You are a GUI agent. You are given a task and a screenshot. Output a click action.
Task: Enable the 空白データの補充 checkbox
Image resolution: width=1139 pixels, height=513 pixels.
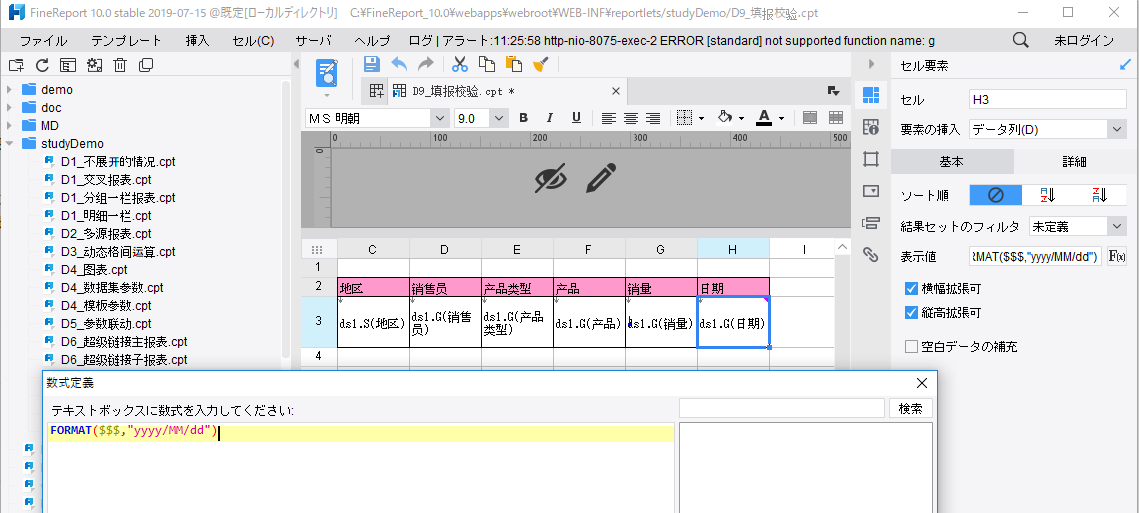(x=911, y=346)
